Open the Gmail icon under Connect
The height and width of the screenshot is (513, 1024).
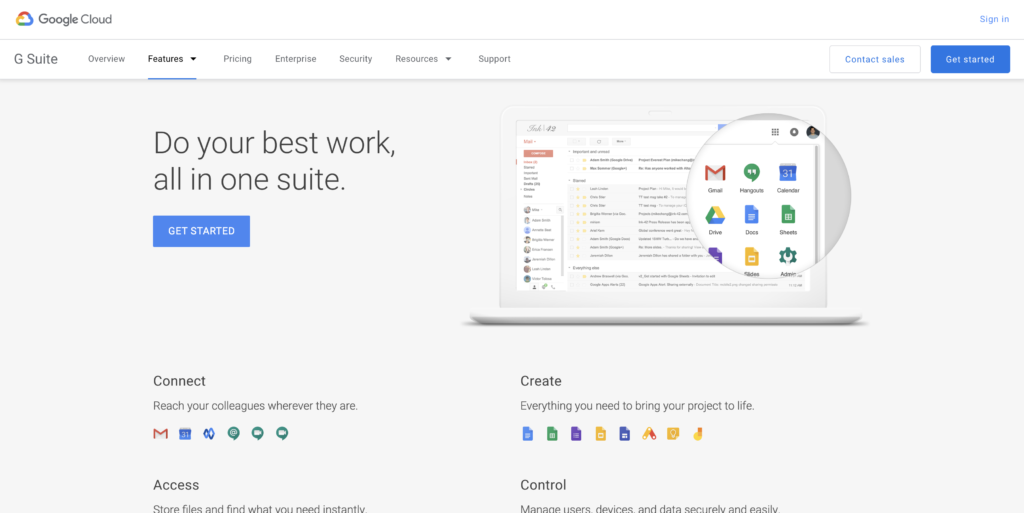[x=161, y=433]
